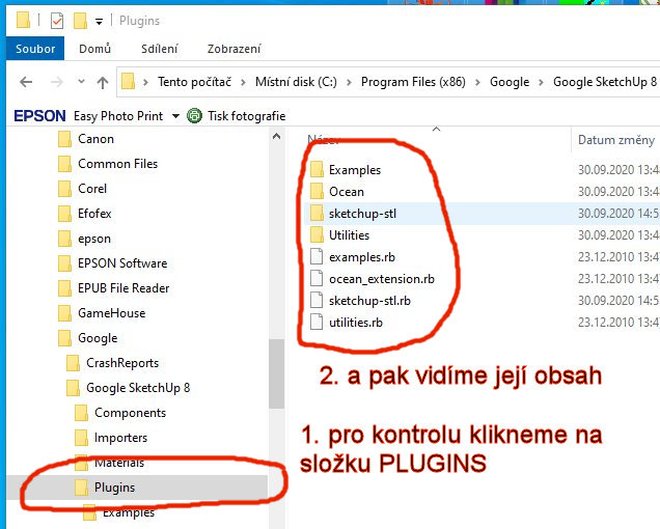Open the Sdílení tab

point(160,49)
